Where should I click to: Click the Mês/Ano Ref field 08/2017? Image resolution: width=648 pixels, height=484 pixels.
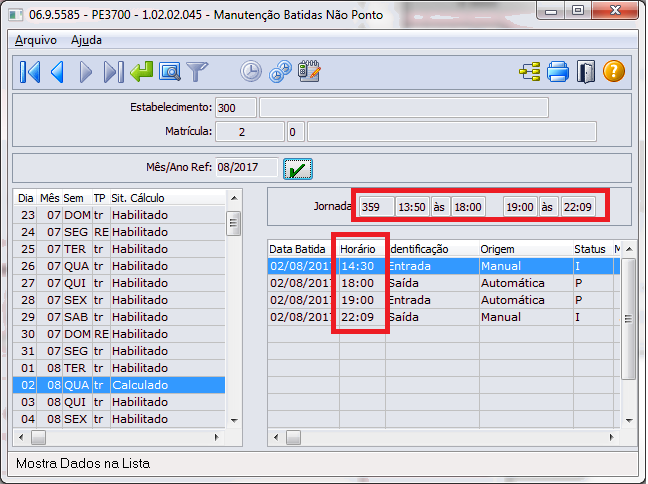(x=247, y=167)
